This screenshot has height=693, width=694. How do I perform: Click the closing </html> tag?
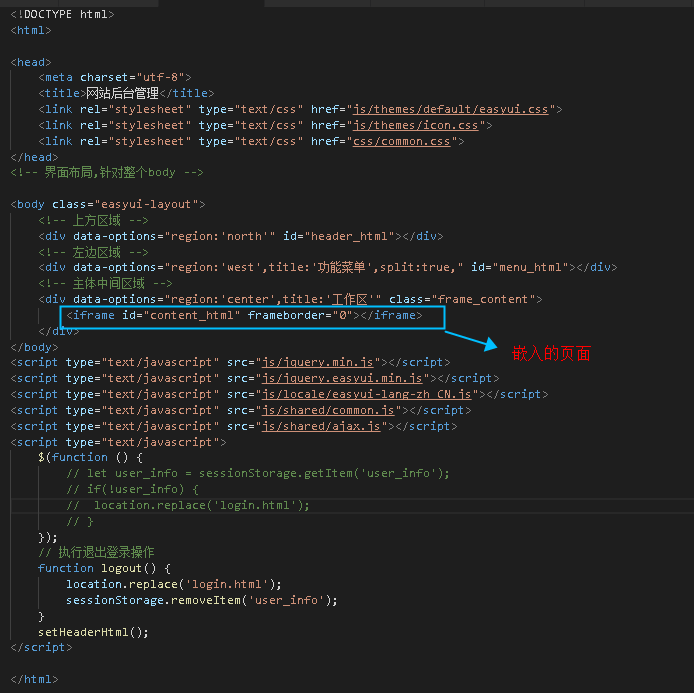coord(35,679)
